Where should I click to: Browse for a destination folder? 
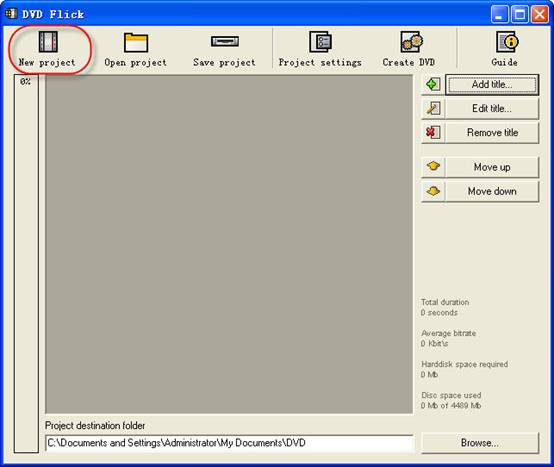[x=480, y=443]
